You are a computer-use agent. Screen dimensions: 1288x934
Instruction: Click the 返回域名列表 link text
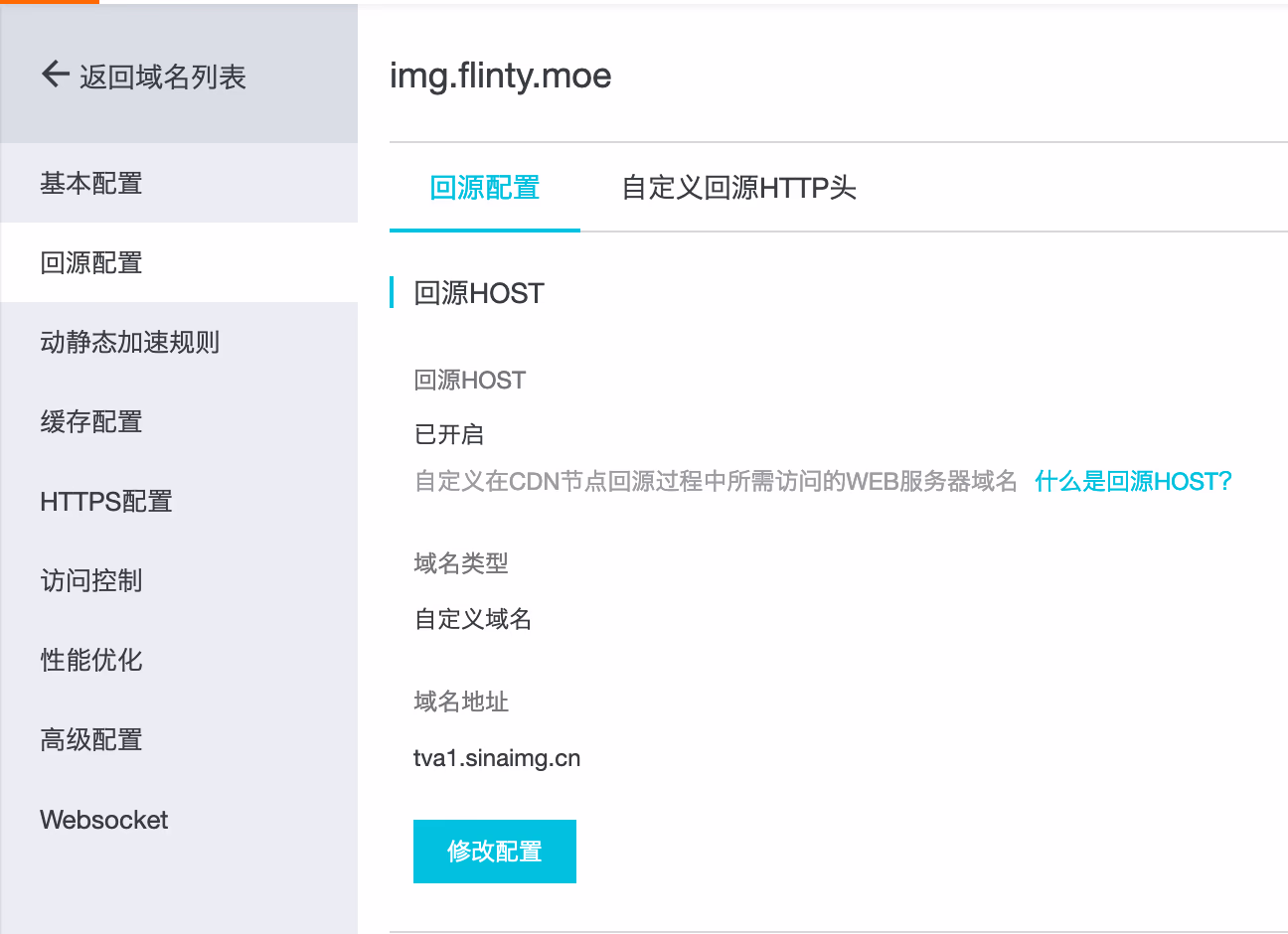(162, 78)
